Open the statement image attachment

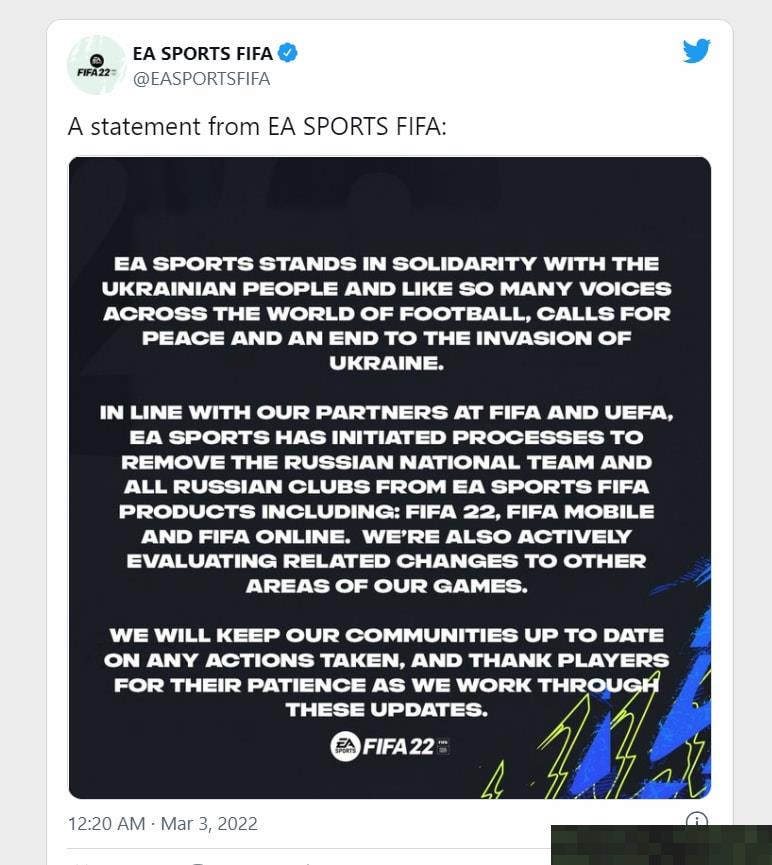tap(390, 478)
